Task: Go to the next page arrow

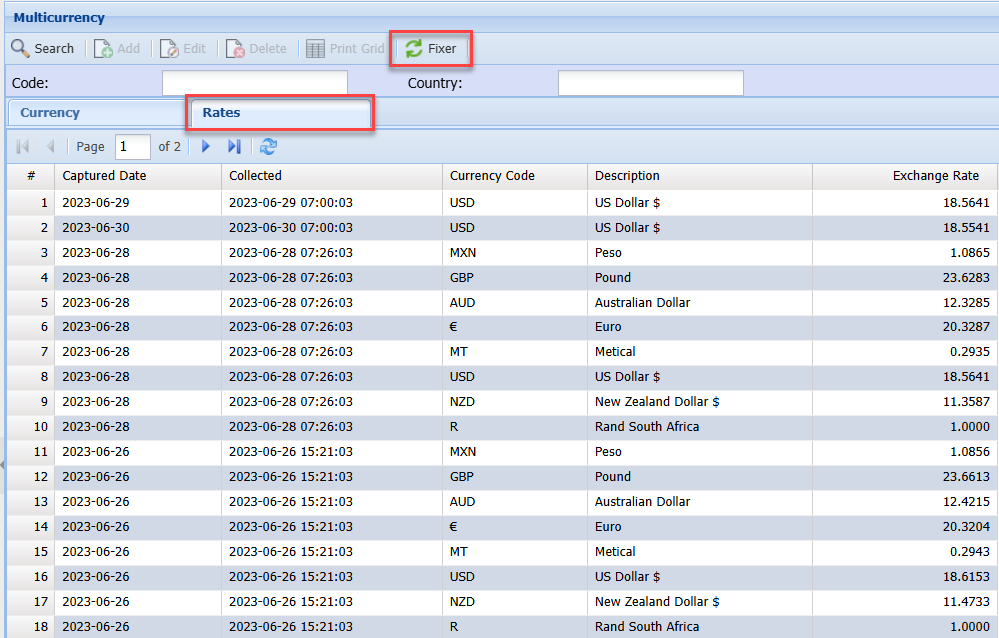Action: [206, 146]
